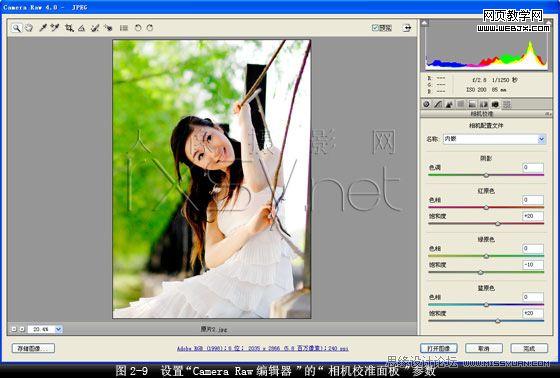Viewport: 560px width, 378px height.
Task: Select the Hand tool
Action: coord(29,28)
